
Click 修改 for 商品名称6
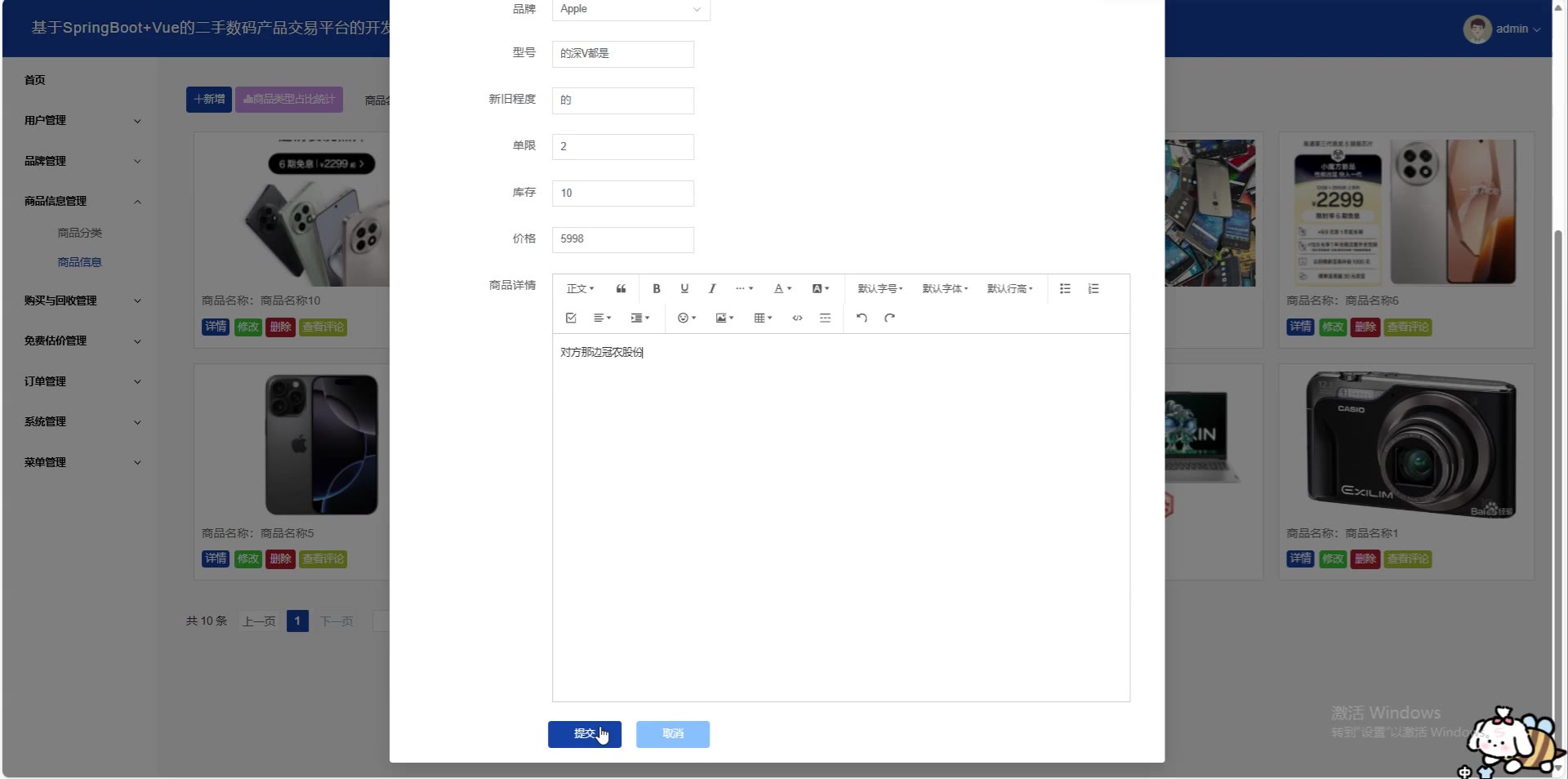click(x=1334, y=327)
